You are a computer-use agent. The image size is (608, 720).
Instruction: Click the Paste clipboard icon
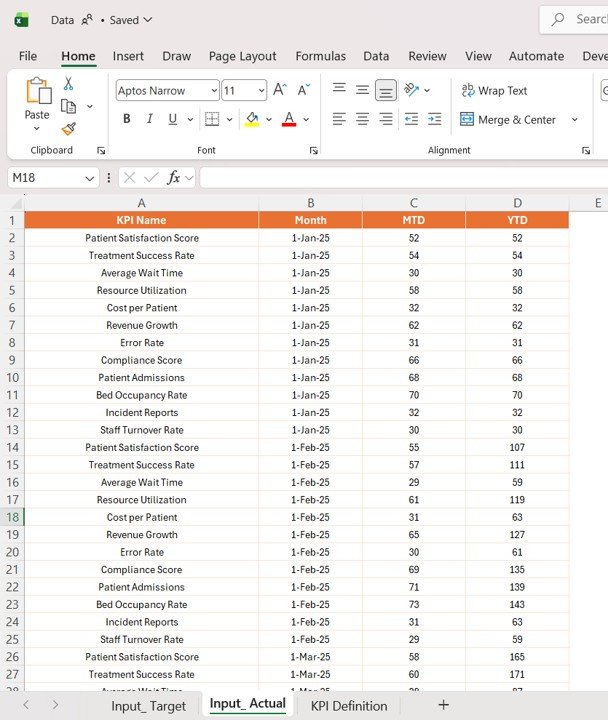tap(39, 90)
